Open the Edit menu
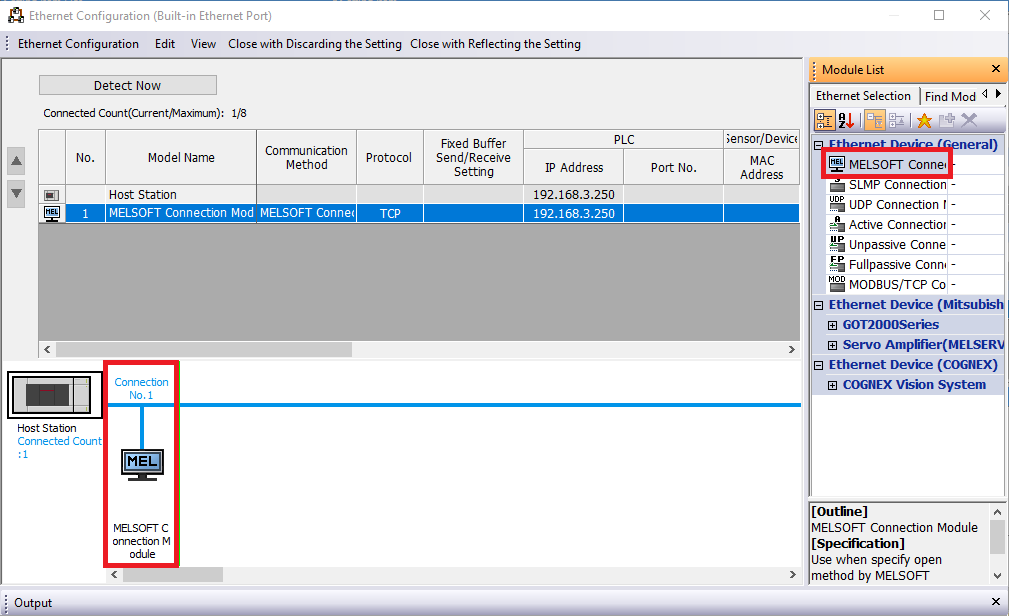The image size is (1009, 616). click(x=165, y=44)
